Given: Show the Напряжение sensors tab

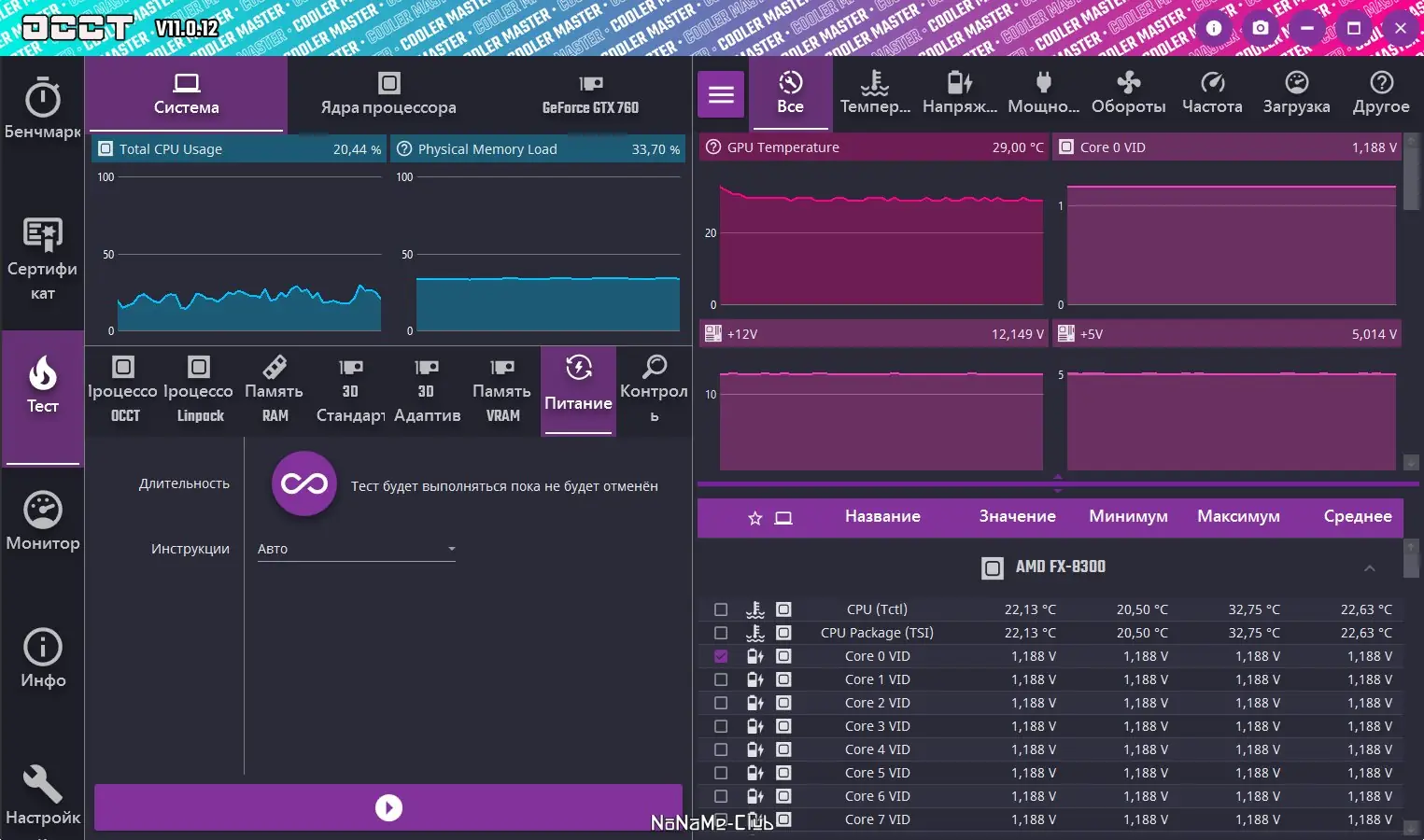Looking at the screenshot, I should pos(960,93).
